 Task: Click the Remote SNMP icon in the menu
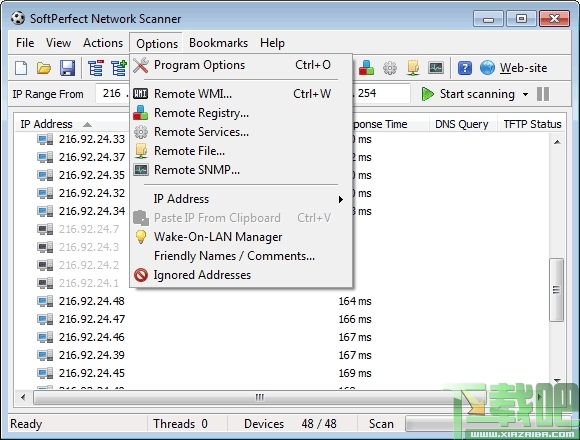tap(141, 170)
